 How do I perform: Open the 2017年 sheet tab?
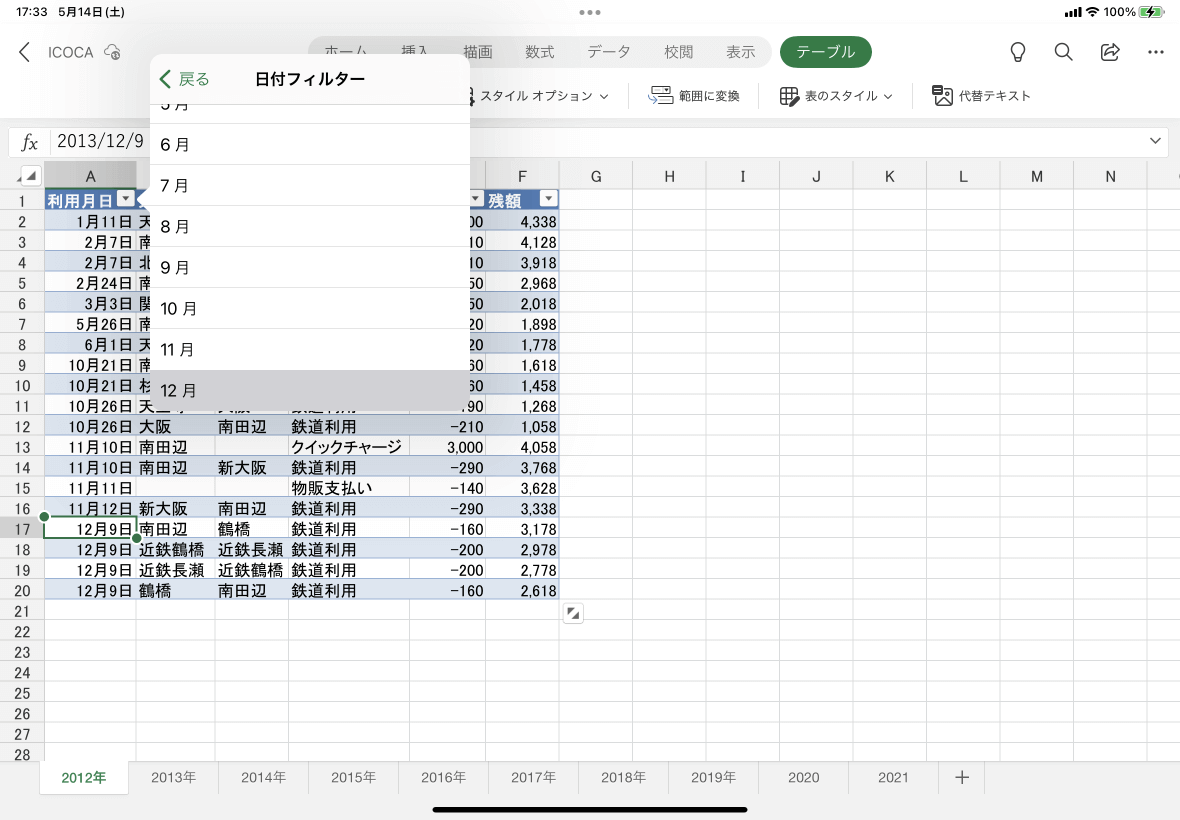(x=534, y=777)
